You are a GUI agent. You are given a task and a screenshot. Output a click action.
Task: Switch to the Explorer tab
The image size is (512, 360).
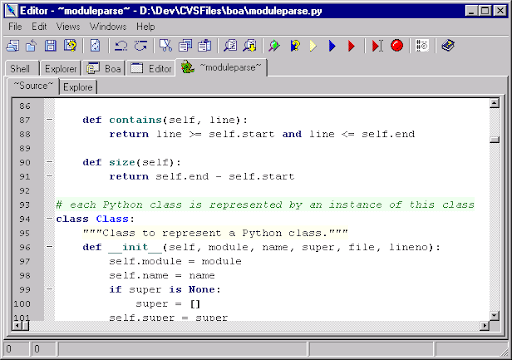point(61,69)
